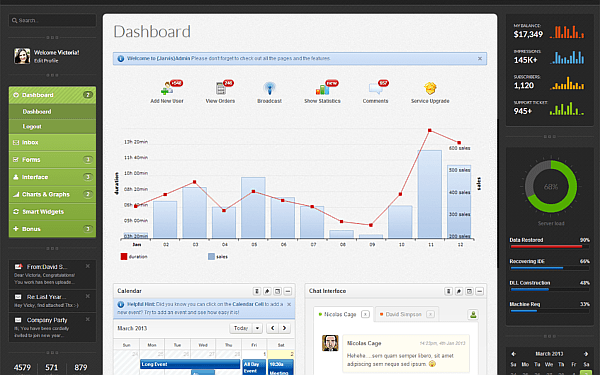The width and height of the screenshot is (600, 375).
Task: Open the Show Statistics shortcut icon
Action: pos(322,89)
